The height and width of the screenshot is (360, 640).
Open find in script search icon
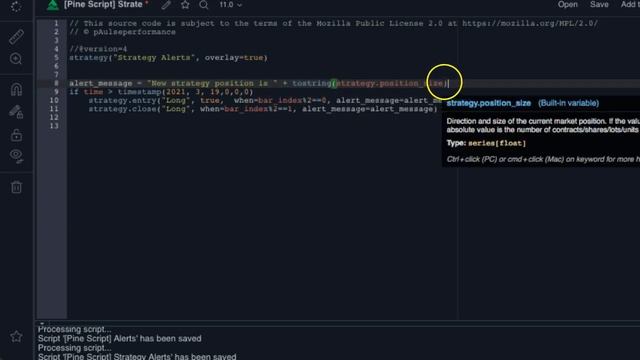(x=204, y=5)
